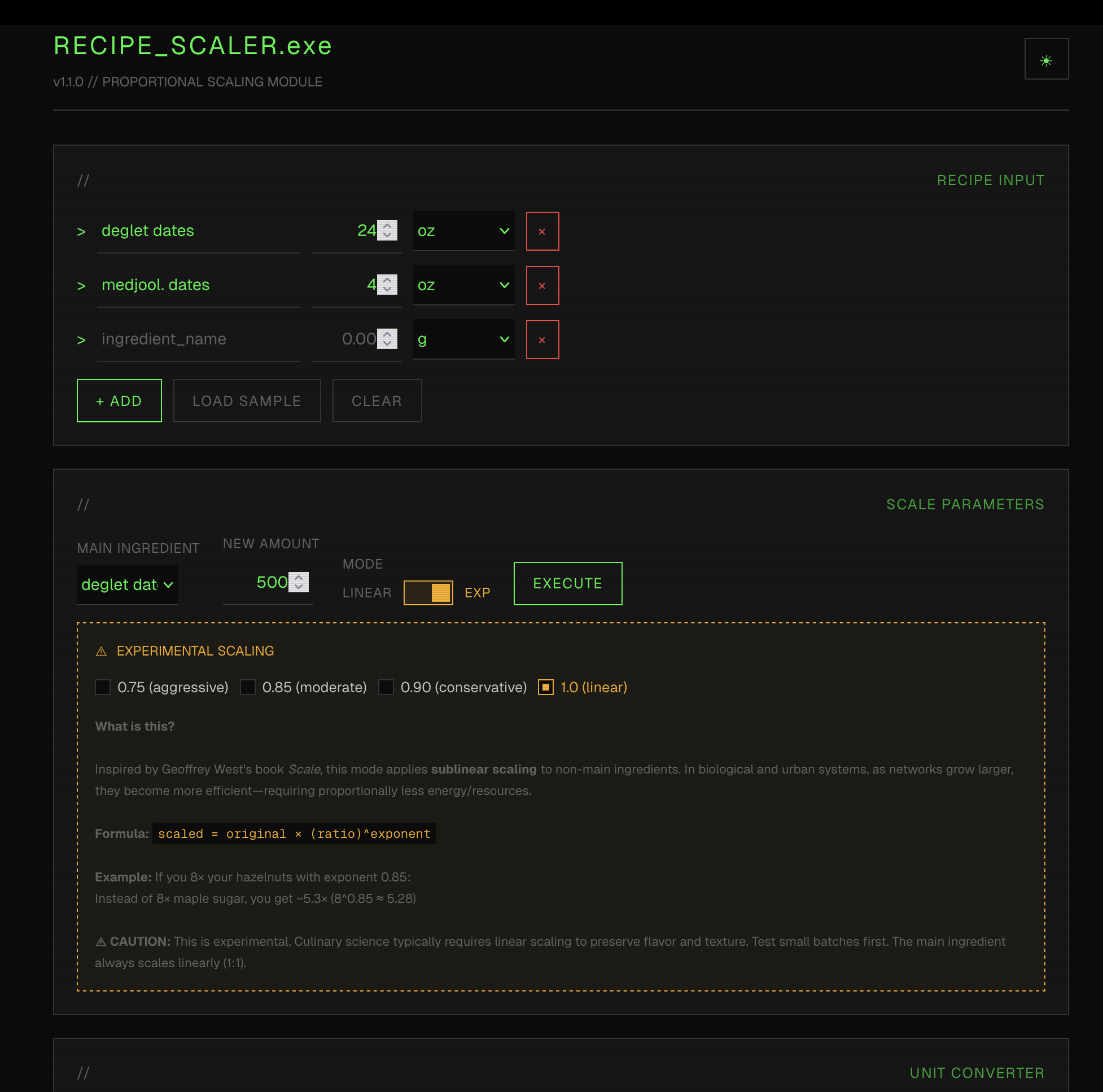The width and height of the screenshot is (1103, 1092).
Task: Remove the deglet dates ingredient row
Action: pyautogui.click(x=542, y=231)
